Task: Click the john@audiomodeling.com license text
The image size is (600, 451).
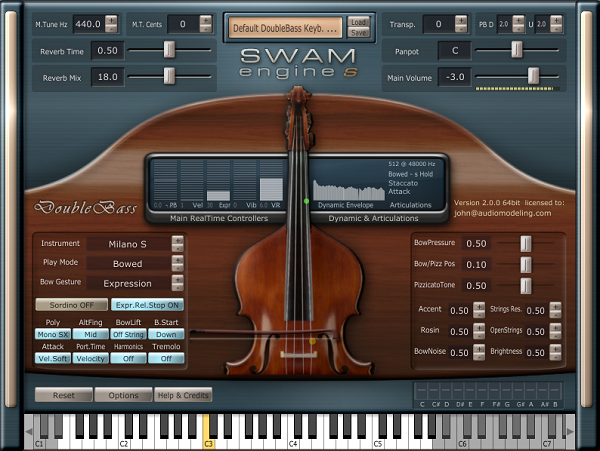Action: click(x=503, y=213)
